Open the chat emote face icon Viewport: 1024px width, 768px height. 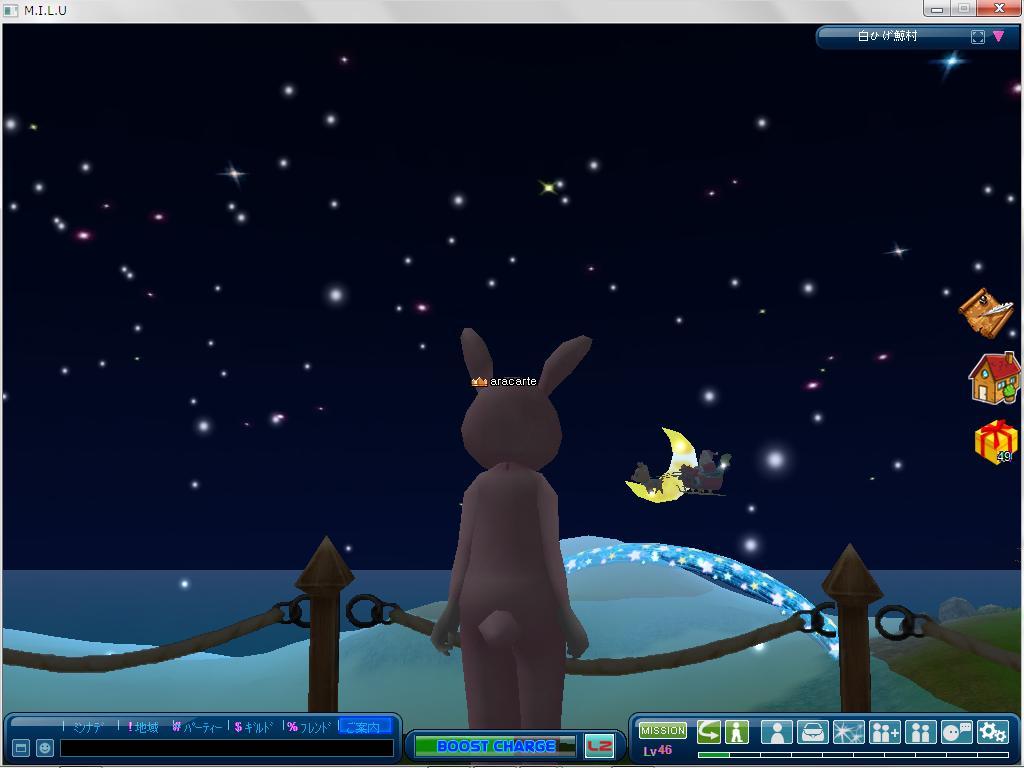(957, 732)
